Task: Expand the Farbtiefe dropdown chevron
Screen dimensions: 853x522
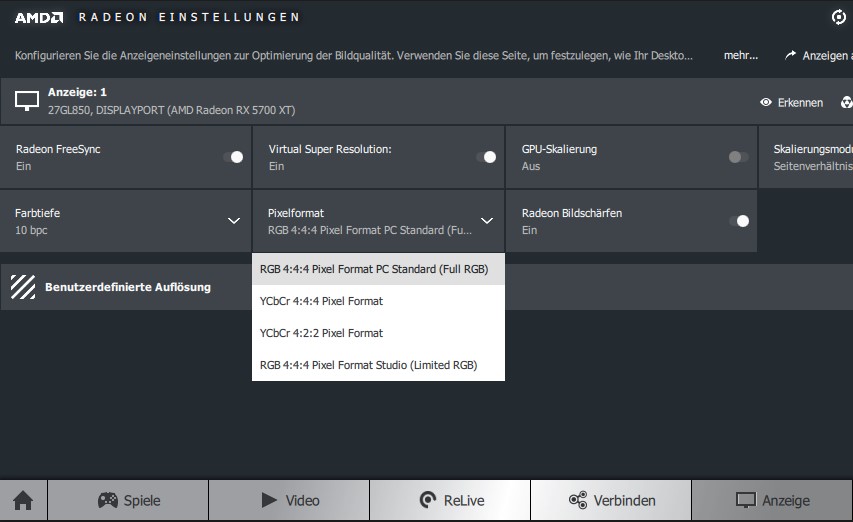Action: [234, 221]
